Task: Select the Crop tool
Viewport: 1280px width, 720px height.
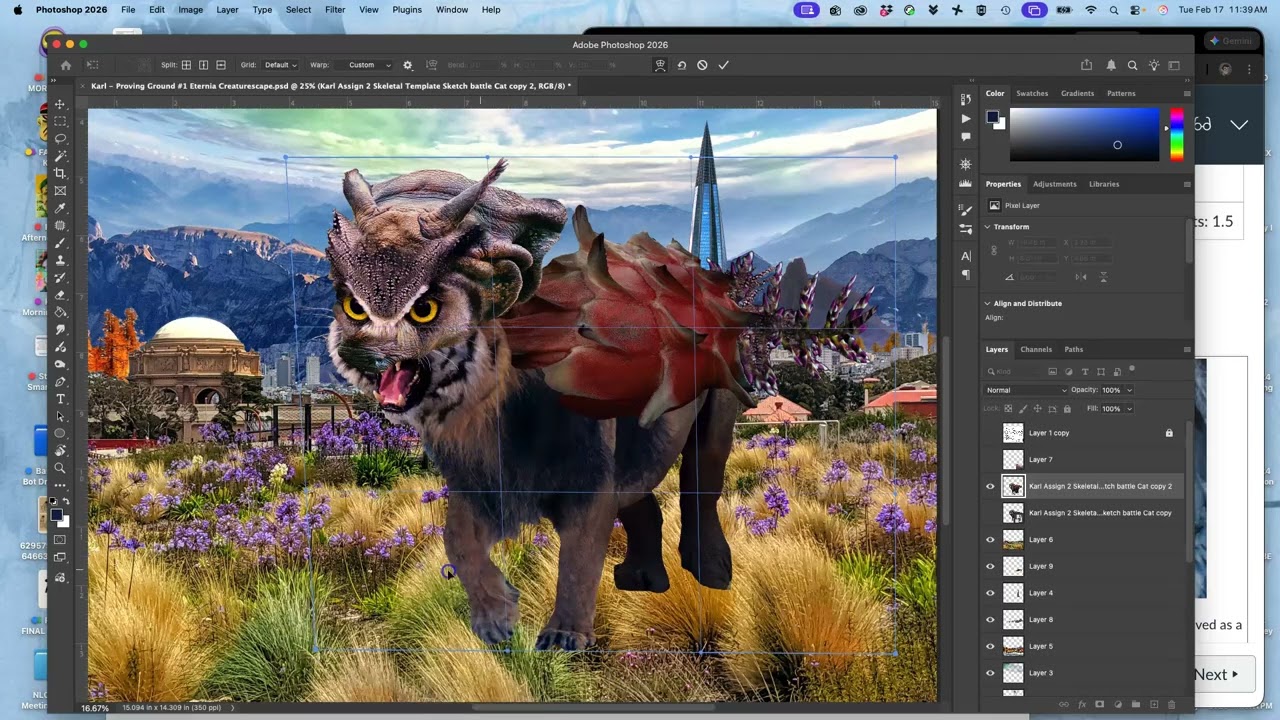Action: tap(60, 173)
